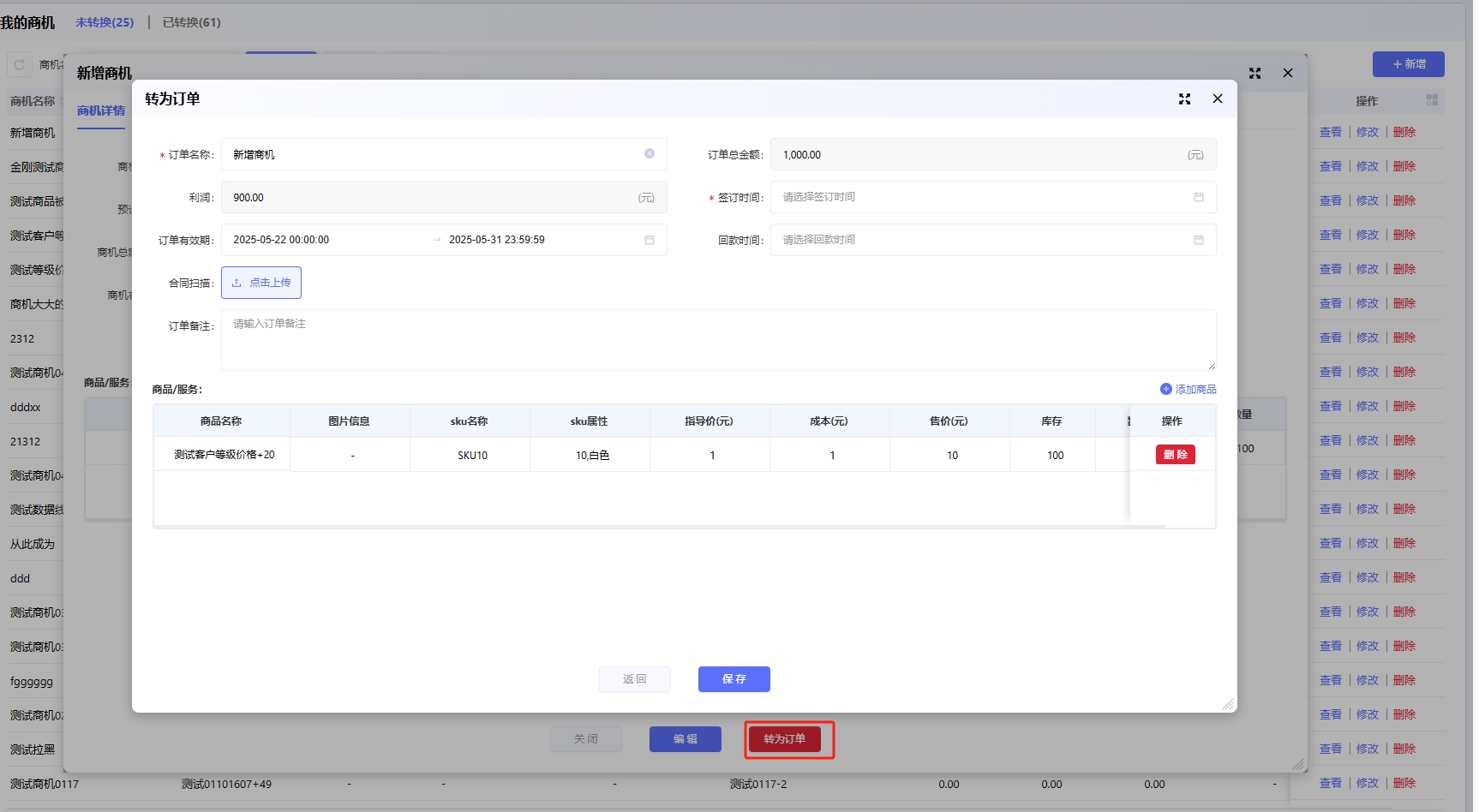
Task: Click calendar icon in 回款时间 field
Action: point(1198,240)
